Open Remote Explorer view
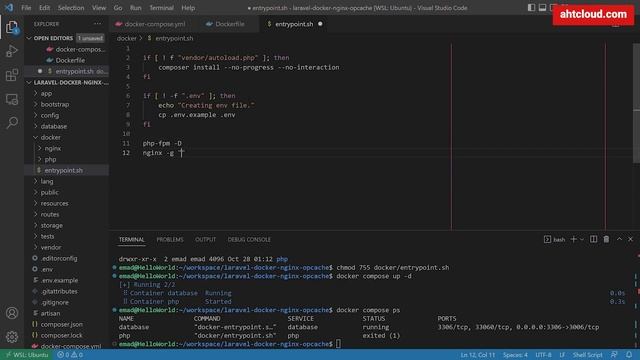 click(12, 99)
